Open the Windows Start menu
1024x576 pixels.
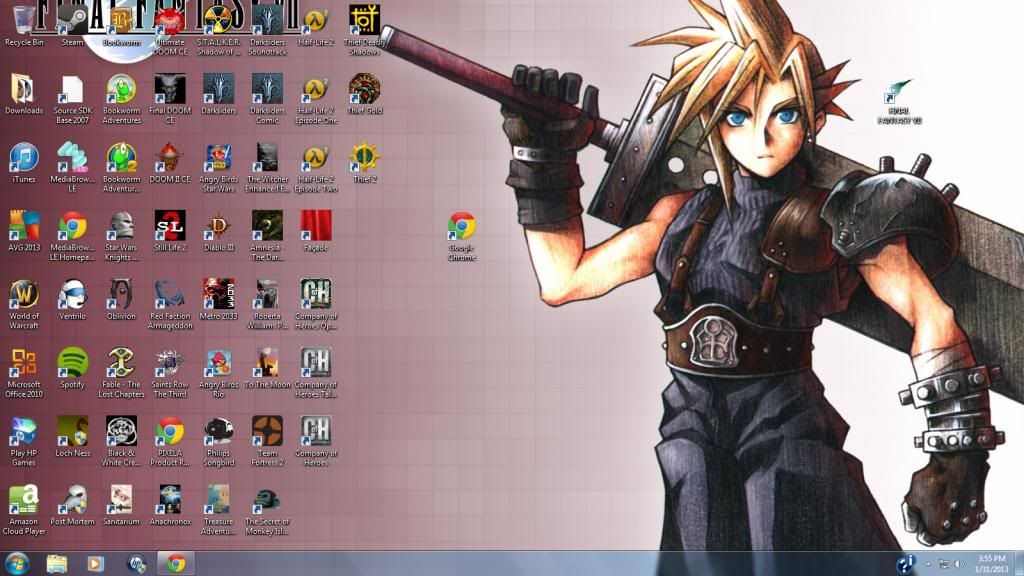[17, 563]
